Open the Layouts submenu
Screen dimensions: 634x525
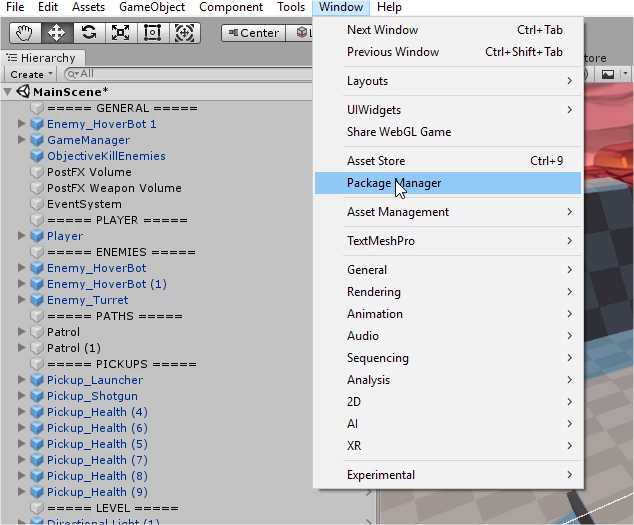448,81
